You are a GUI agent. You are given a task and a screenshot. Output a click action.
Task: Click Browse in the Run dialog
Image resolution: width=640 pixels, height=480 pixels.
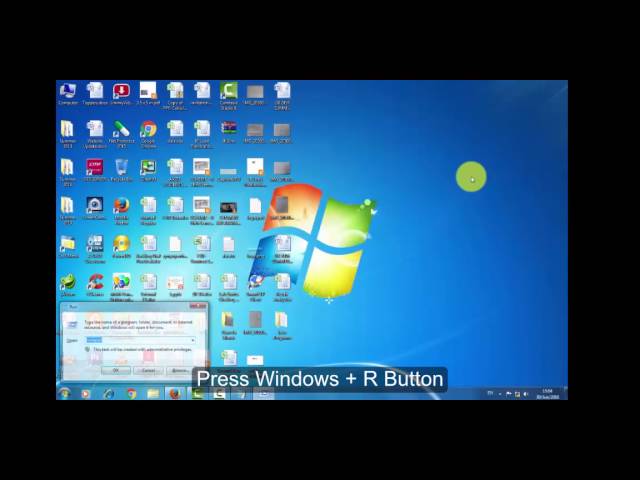click(180, 370)
